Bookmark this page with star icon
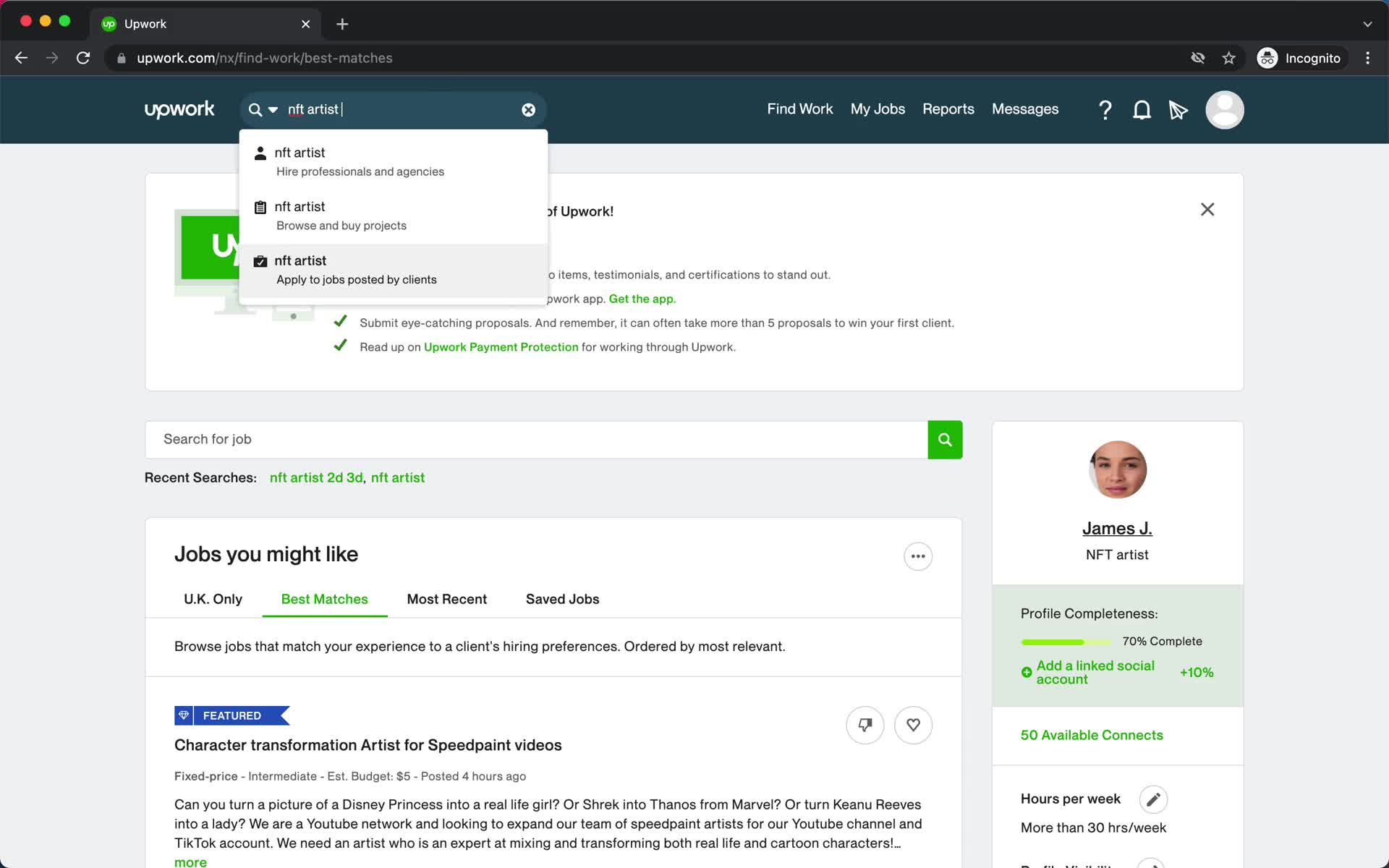Image resolution: width=1389 pixels, height=868 pixels. coord(1228,58)
